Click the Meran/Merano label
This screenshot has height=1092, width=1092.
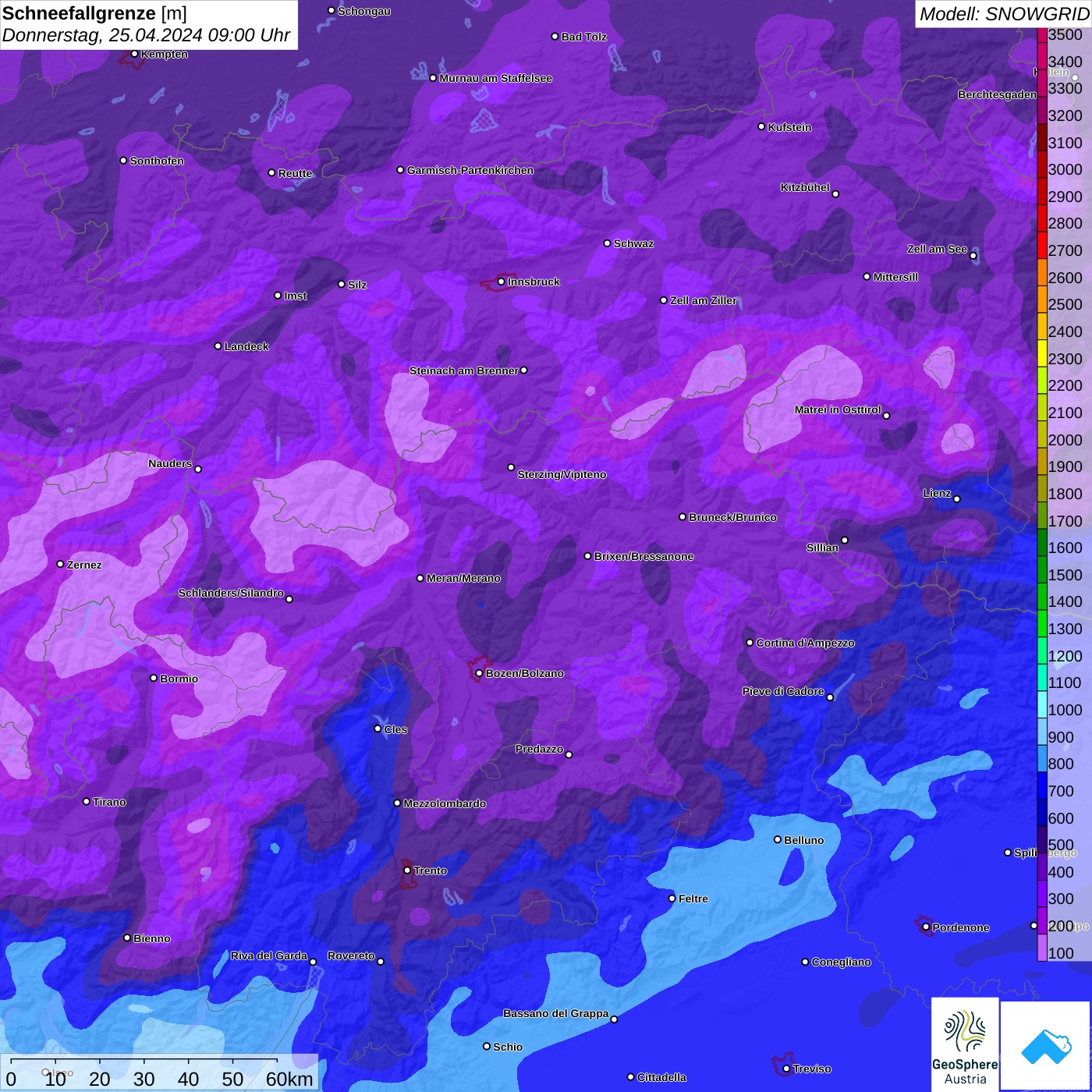[x=463, y=578]
